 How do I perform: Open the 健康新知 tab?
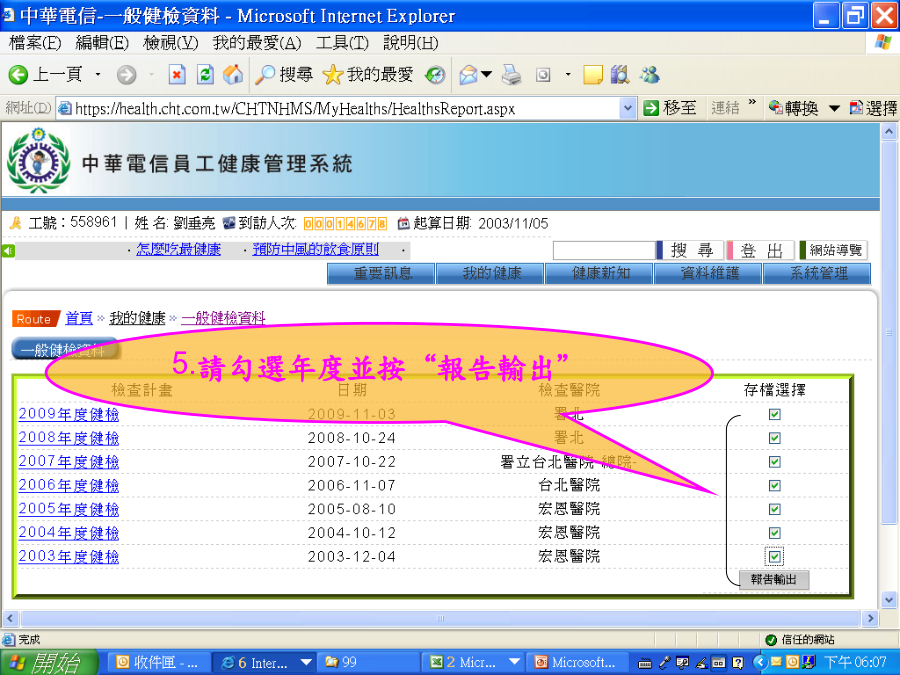(599, 273)
